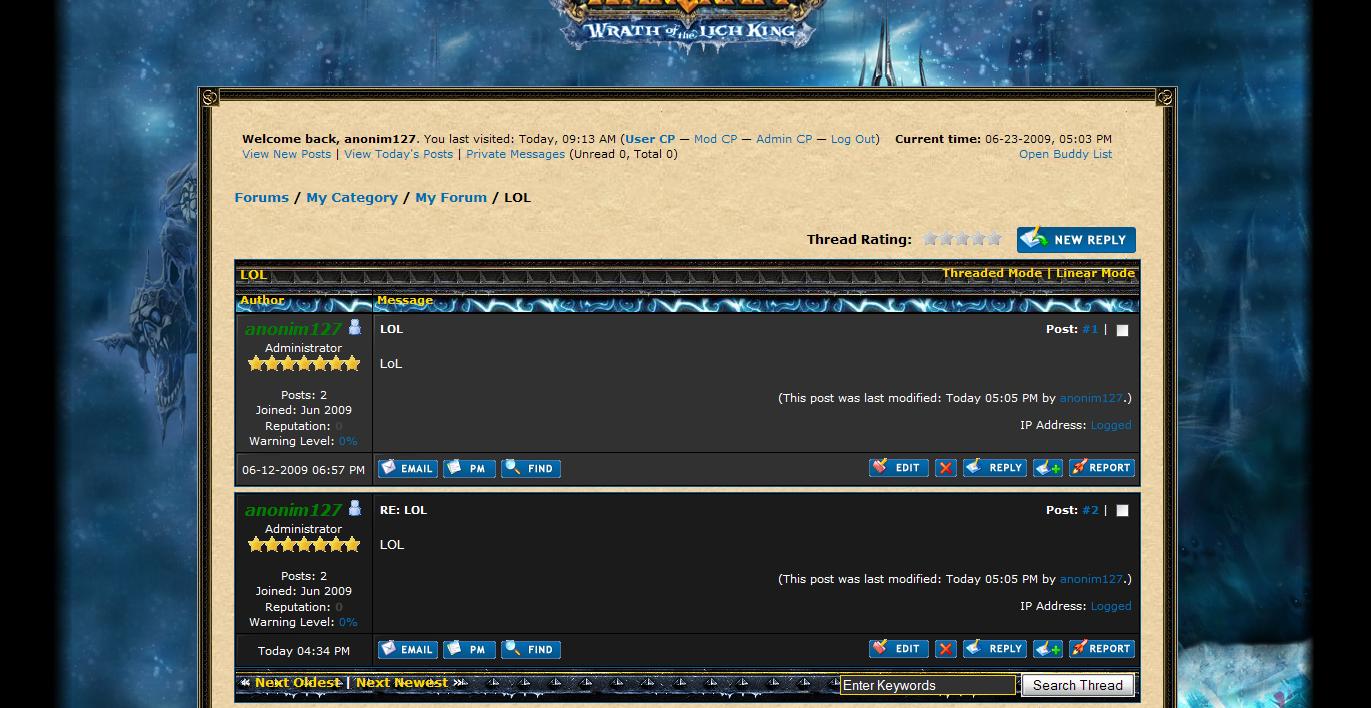Click Find button on post #2
Viewport: 1371px width, 708px height.
coord(531,649)
